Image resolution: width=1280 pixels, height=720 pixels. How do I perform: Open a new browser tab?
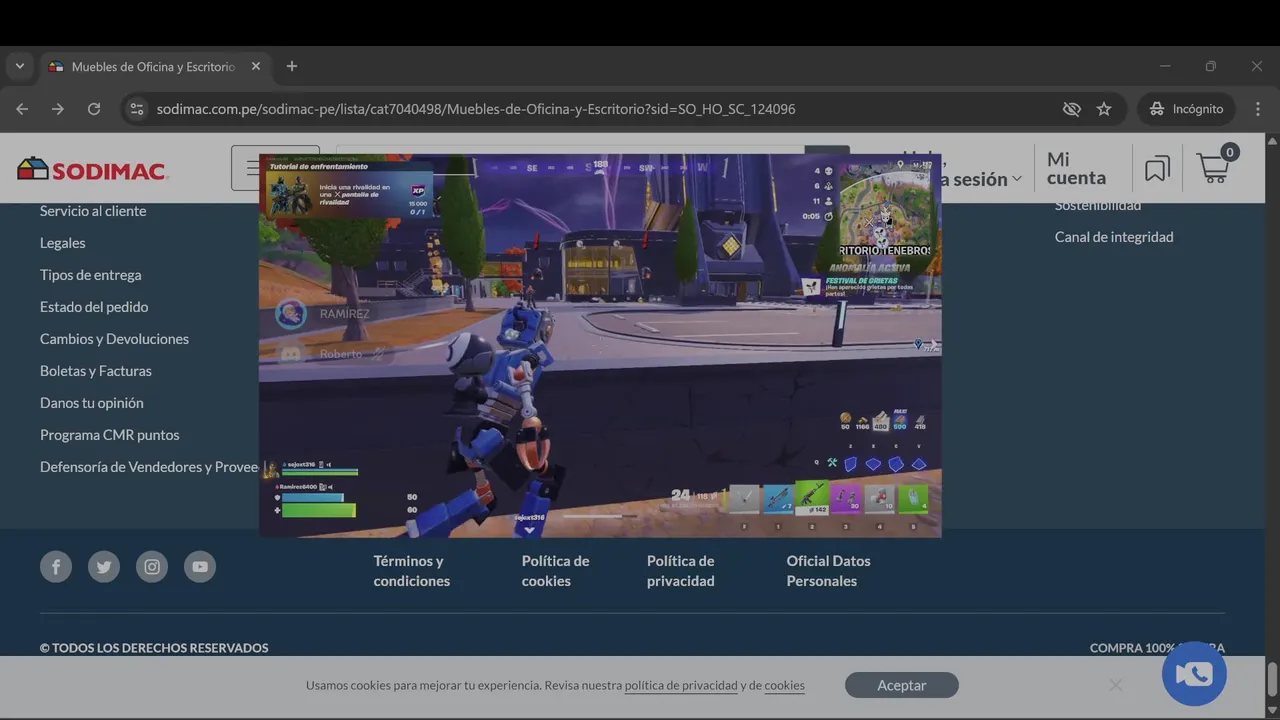pos(292,66)
